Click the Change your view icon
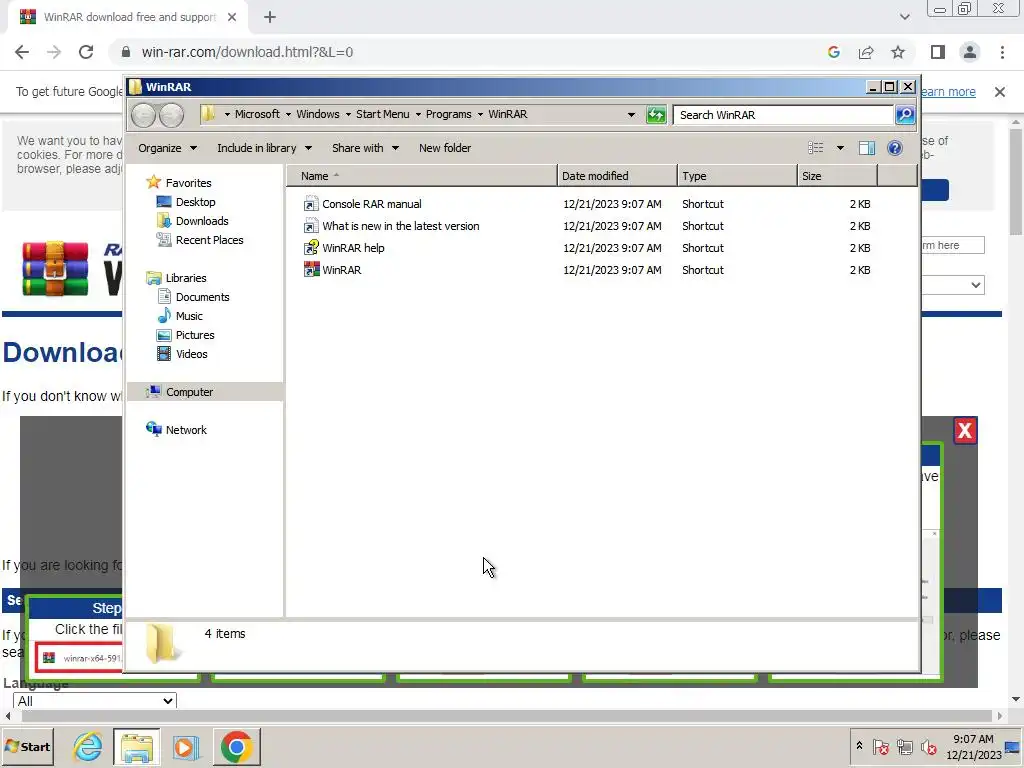 tap(816, 148)
